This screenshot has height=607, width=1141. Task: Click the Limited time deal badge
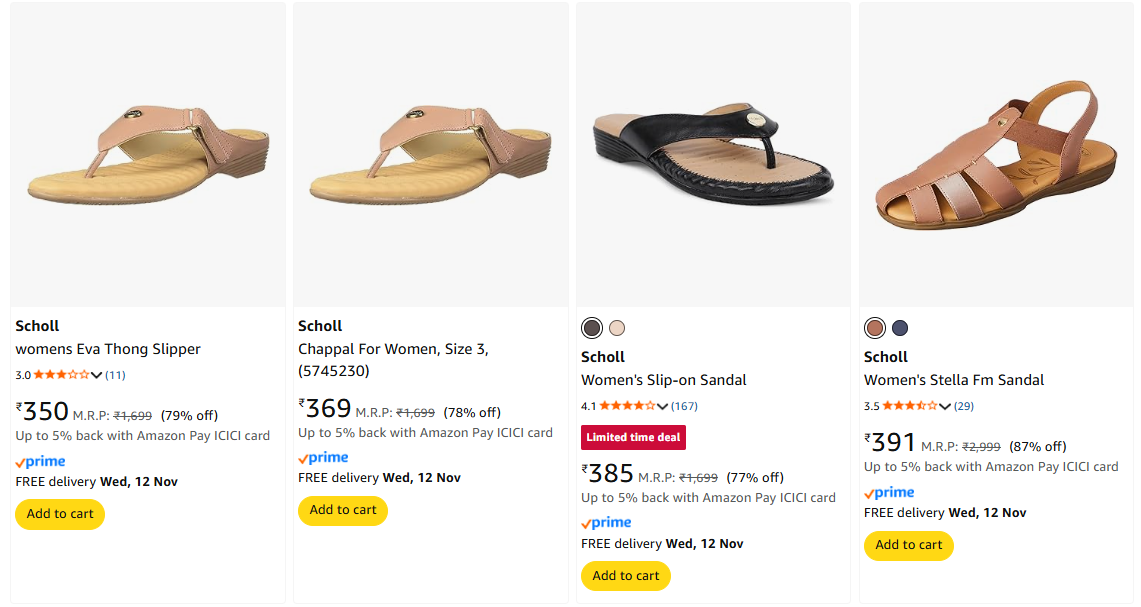click(633, 437)
